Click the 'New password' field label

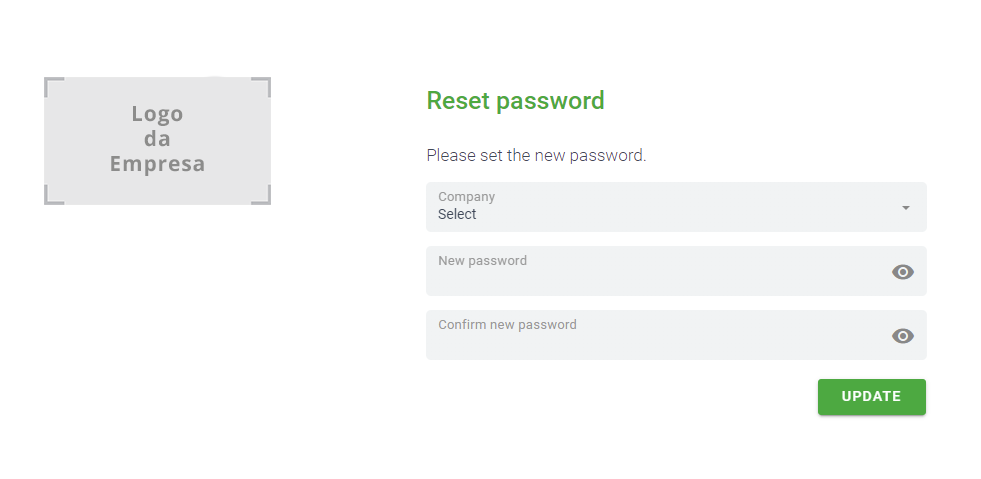click(482, 261)
